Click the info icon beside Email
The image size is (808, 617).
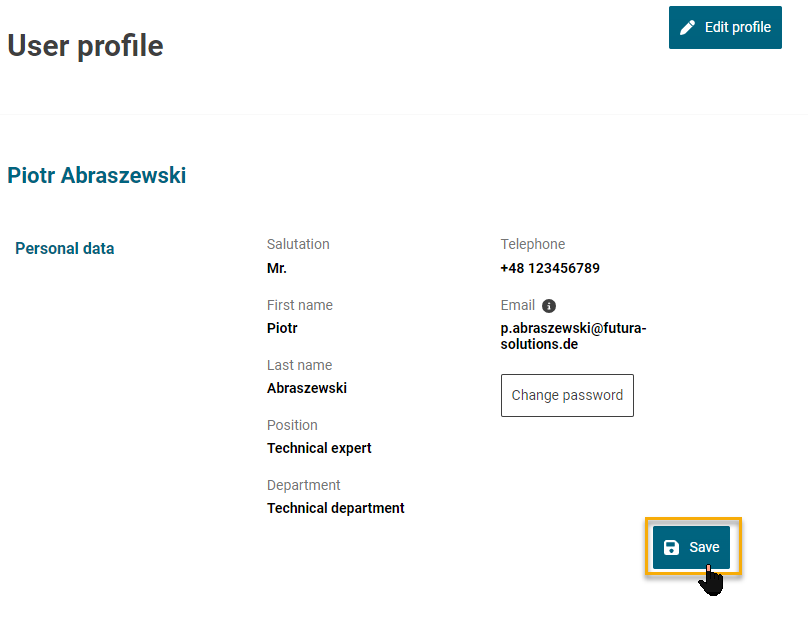pos(549,306)
